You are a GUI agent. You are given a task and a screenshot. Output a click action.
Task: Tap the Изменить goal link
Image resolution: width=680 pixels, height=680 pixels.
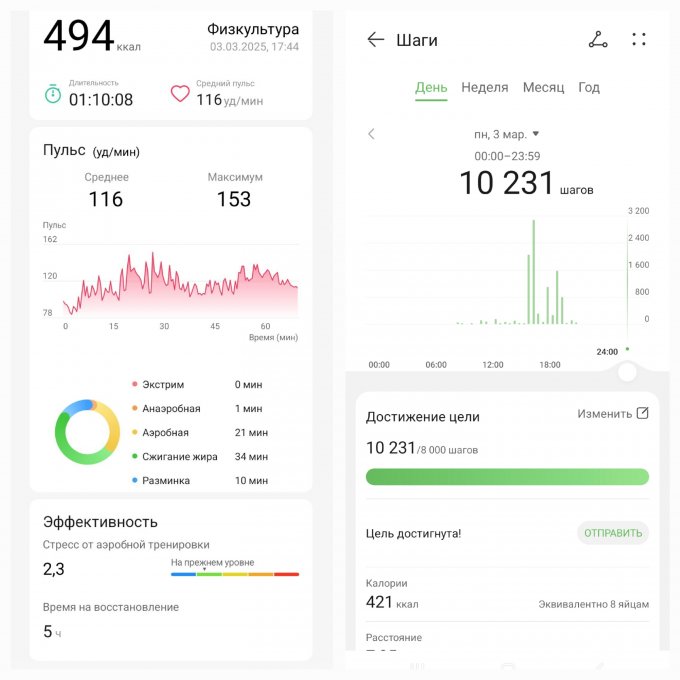click(x=604, y=413)
